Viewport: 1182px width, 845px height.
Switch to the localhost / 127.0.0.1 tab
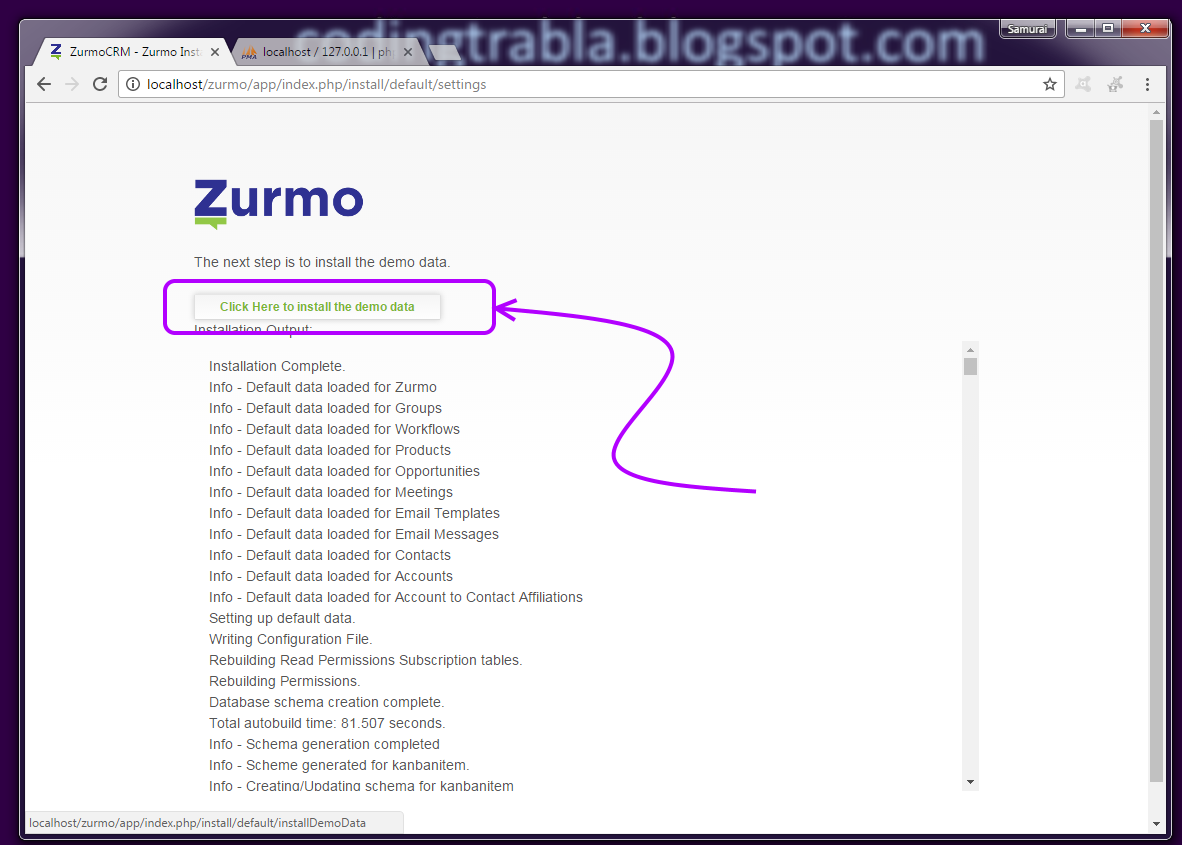pyautogui.click(x=326, y=52)
